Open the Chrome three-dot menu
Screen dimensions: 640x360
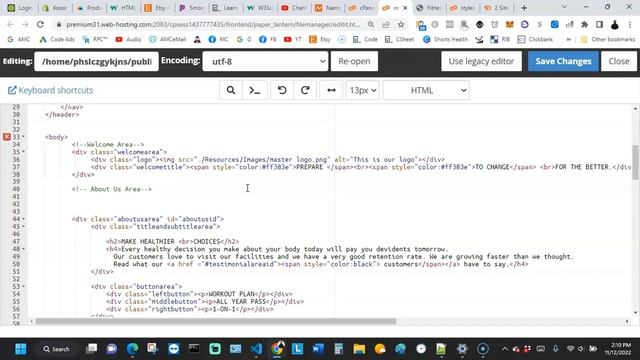click(x=630, y=24)
